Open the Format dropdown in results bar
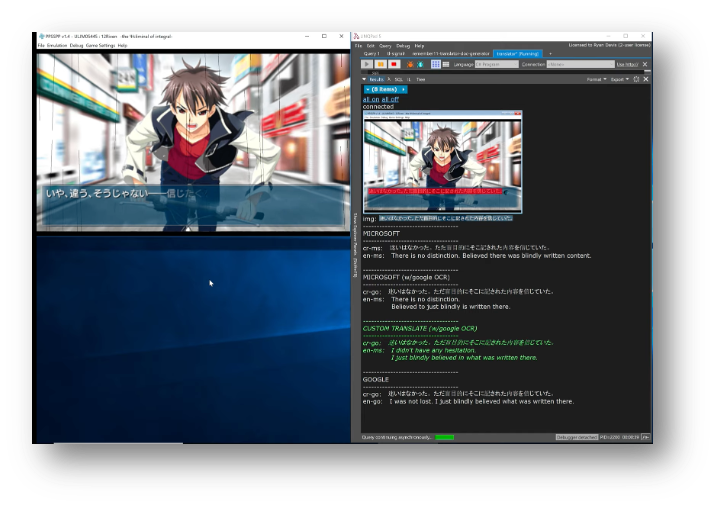This screenshot has width=716, height=506. click(596, 79)
